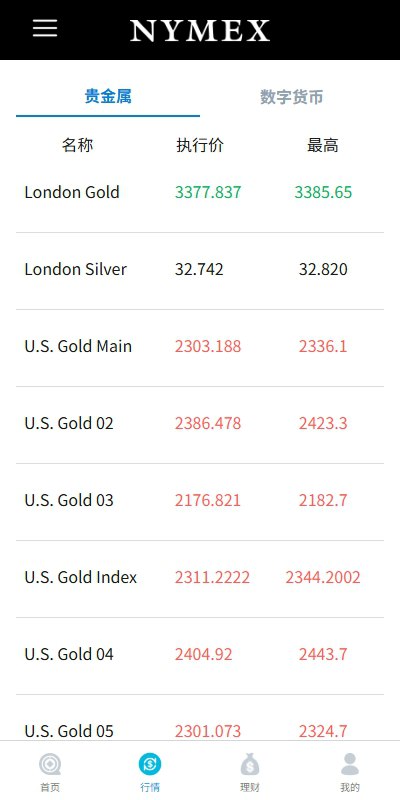Image resolution: width=400 pixels, height=800 pixels.
Task: Select U.S. Gold 04 entry
Action: point(200,656)
